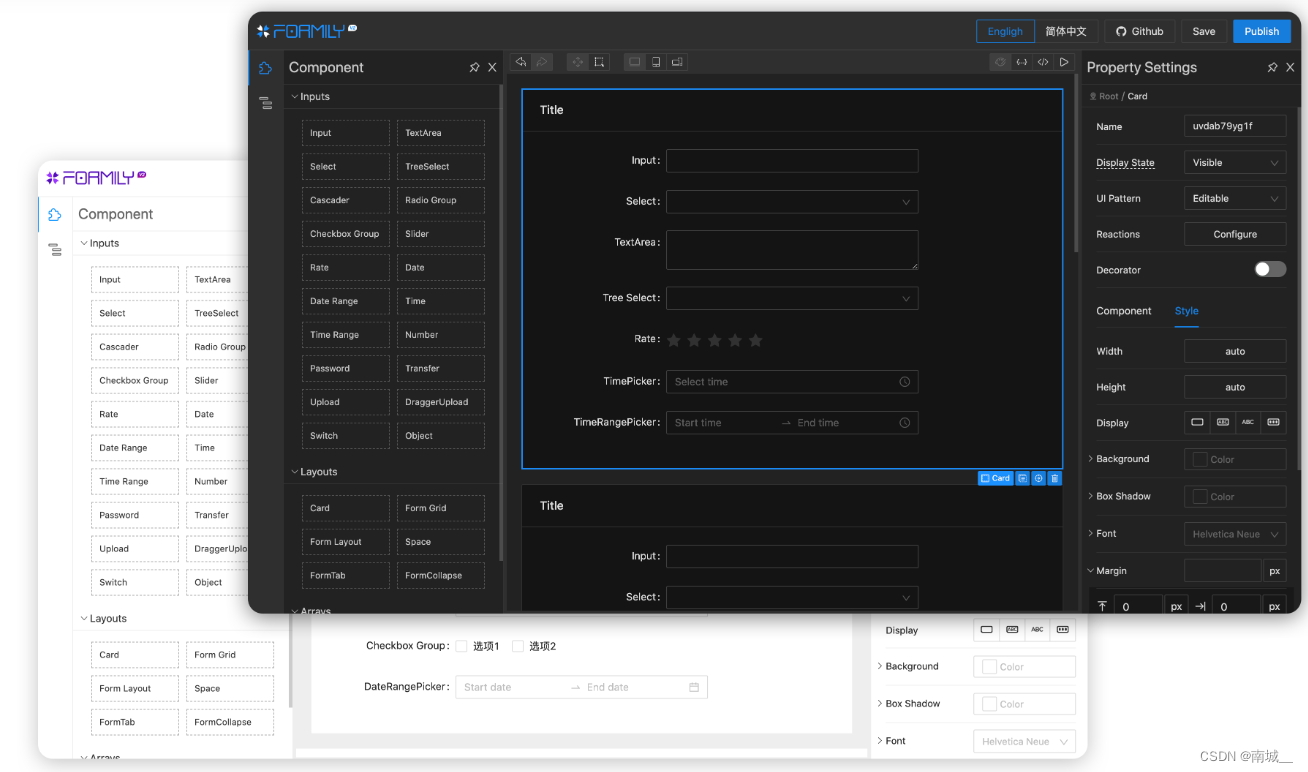
Task: Switch to the Style tab
Action: (x=1186, y=311)
